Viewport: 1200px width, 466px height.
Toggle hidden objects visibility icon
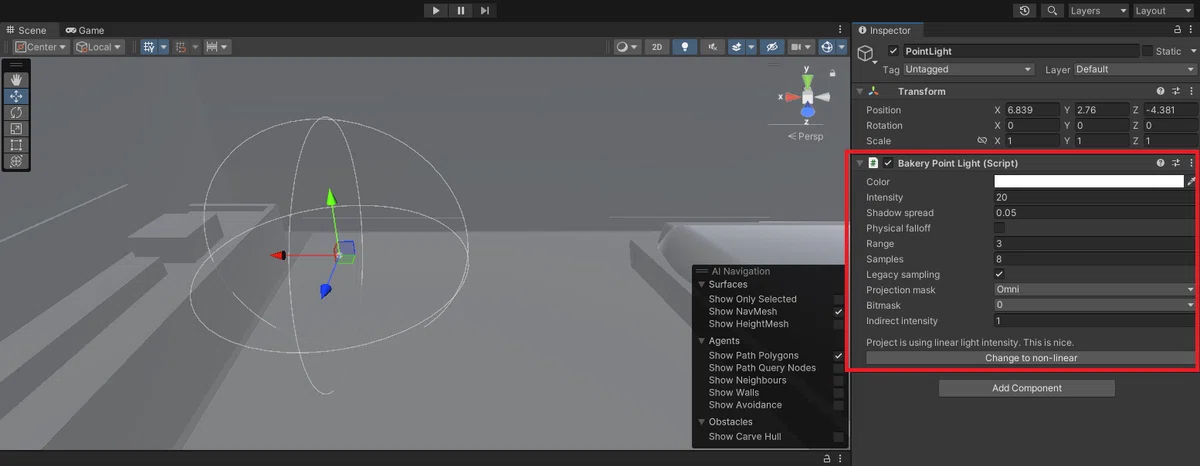[x=770, y=47]
